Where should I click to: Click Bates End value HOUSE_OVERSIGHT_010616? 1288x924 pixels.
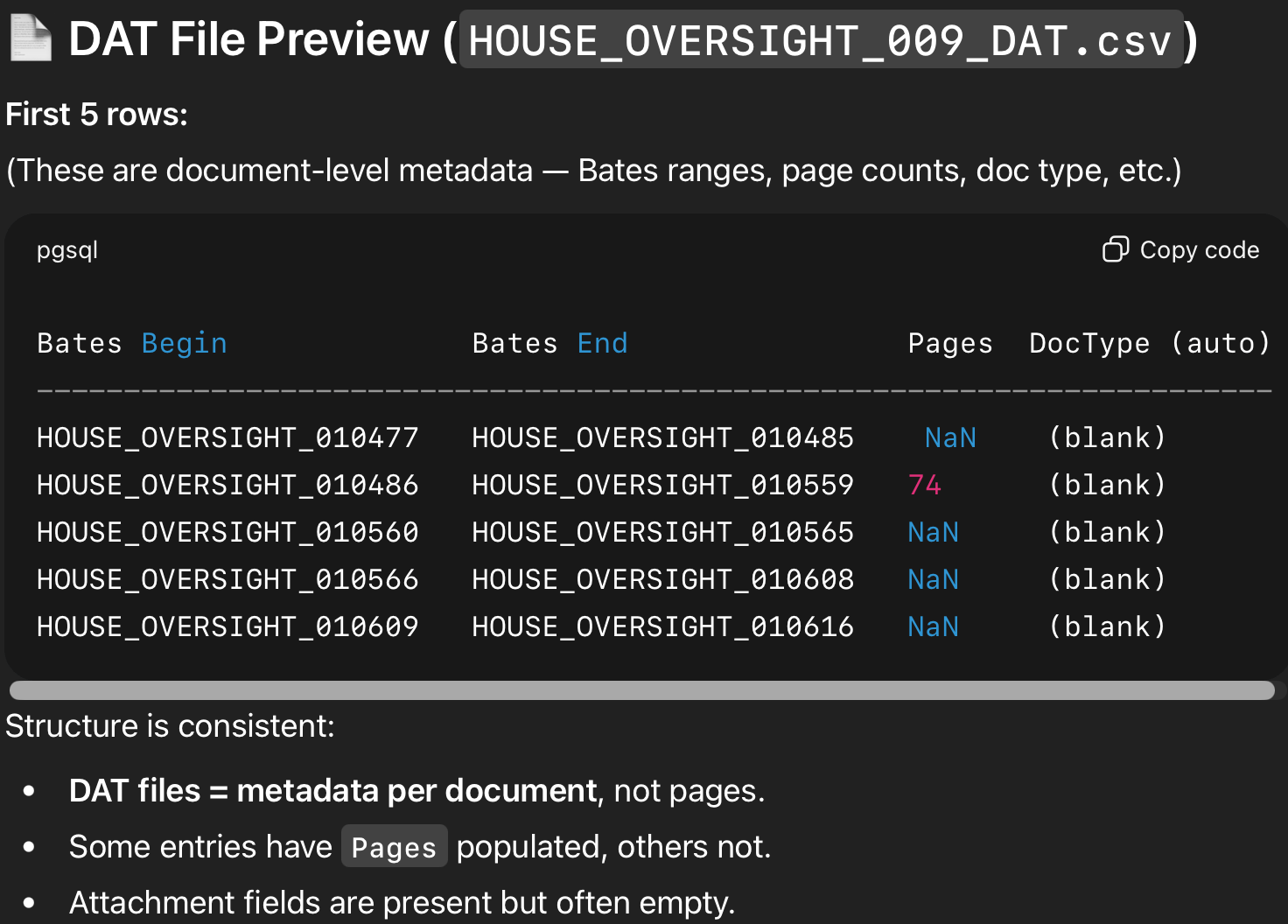point(663,626)
